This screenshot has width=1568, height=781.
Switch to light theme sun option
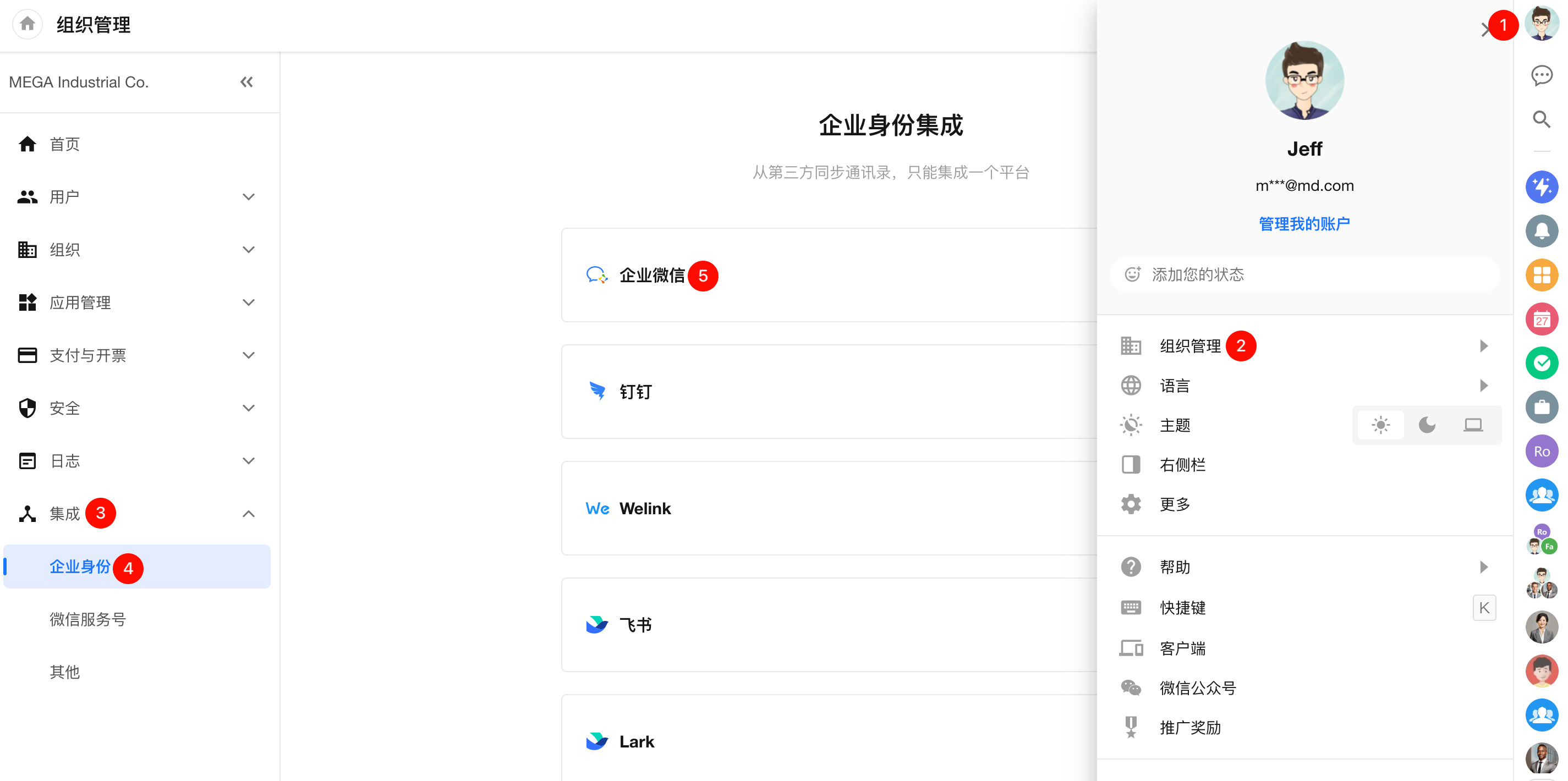(1380, 425)
